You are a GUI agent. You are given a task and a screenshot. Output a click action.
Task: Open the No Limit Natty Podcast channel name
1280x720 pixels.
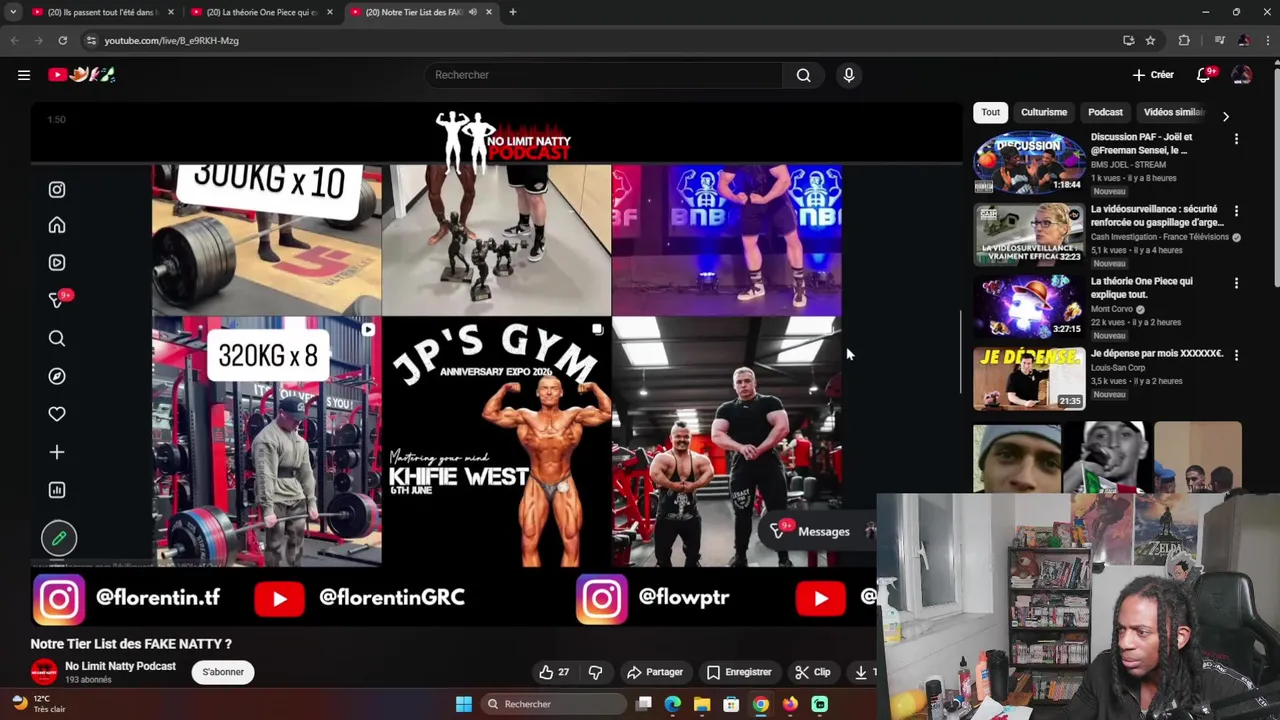click(120, 666)
